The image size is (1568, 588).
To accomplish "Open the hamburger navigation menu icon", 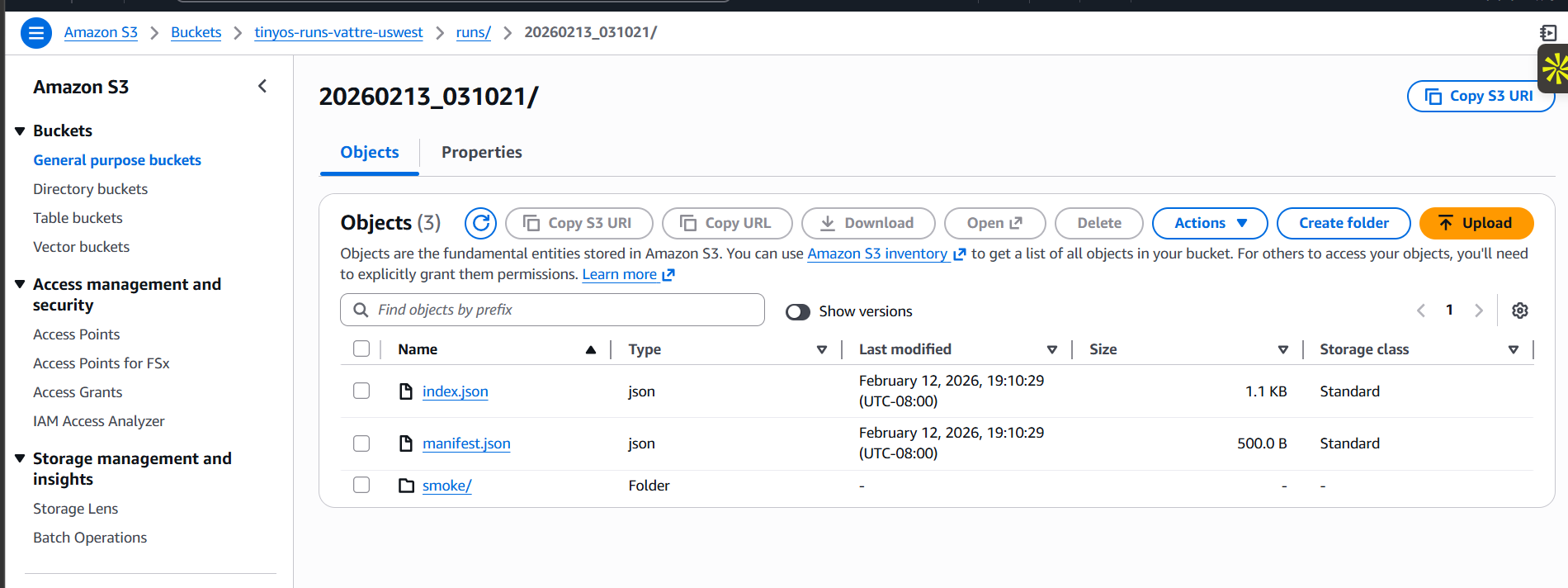I will [35, 33].
